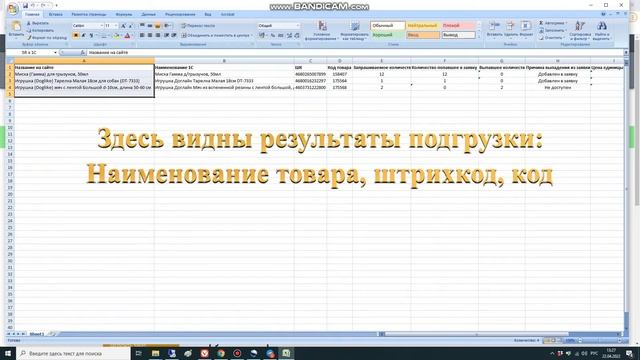Increase font size with the large A icon
This screenshot has width=640, height=360.
tap(123, 26)
